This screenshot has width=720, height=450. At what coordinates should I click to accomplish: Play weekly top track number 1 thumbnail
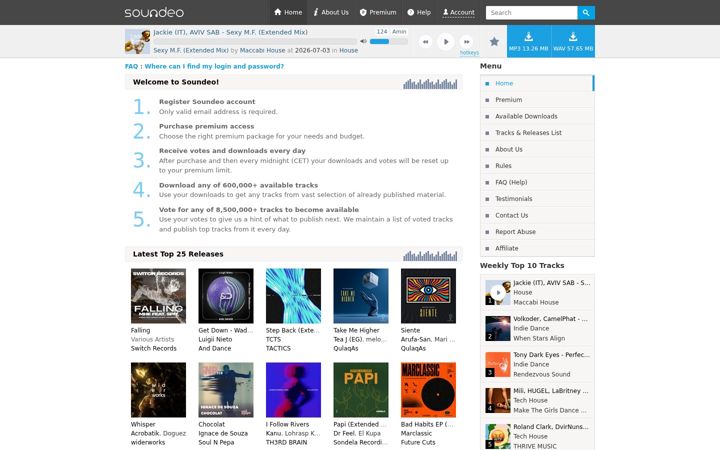coord(498,292)
